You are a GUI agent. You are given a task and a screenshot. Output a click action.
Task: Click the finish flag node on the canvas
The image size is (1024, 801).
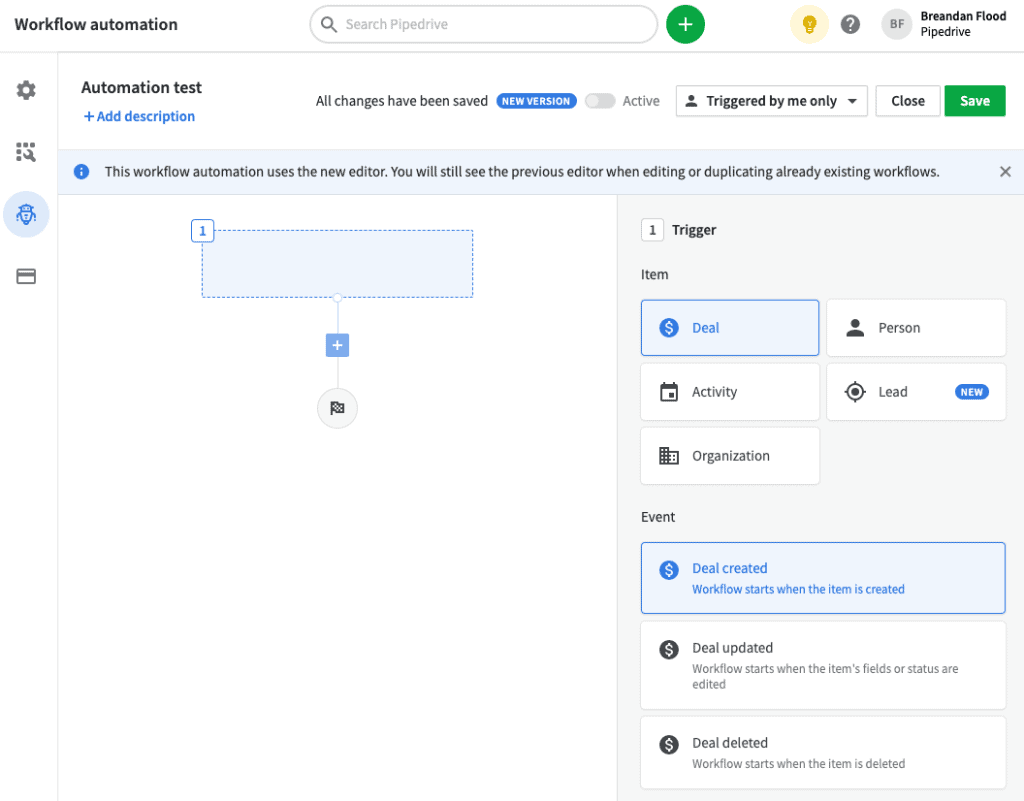(337, 408)
